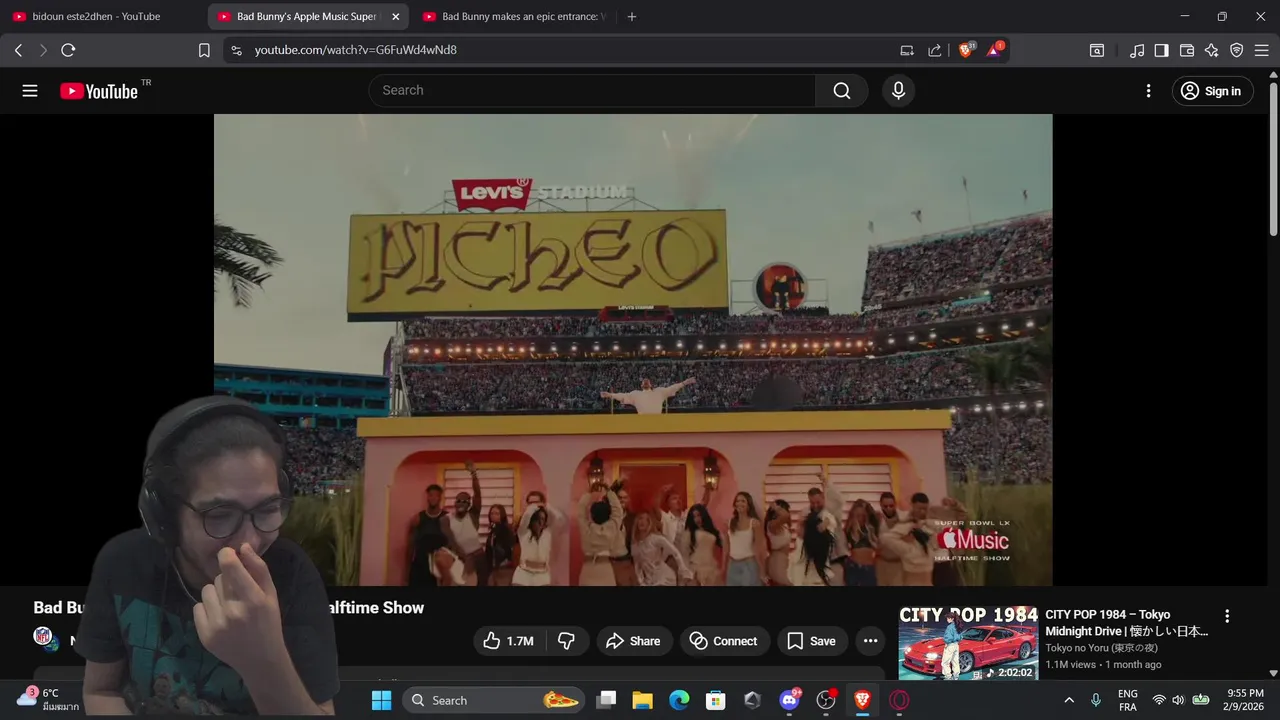The image size is (1280, 720).
Task: Open Leo AI sparkle icon
Action: [1211, 50]
